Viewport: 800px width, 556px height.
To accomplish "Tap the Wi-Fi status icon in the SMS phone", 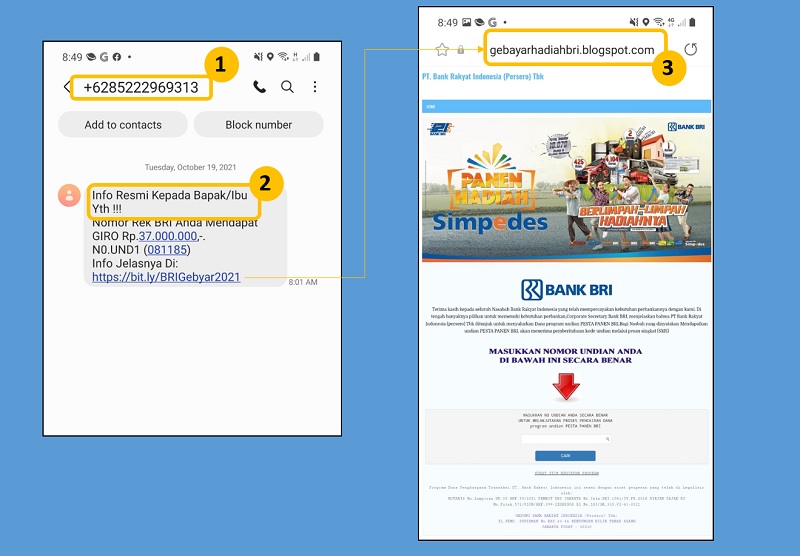I will pos(283,57).
